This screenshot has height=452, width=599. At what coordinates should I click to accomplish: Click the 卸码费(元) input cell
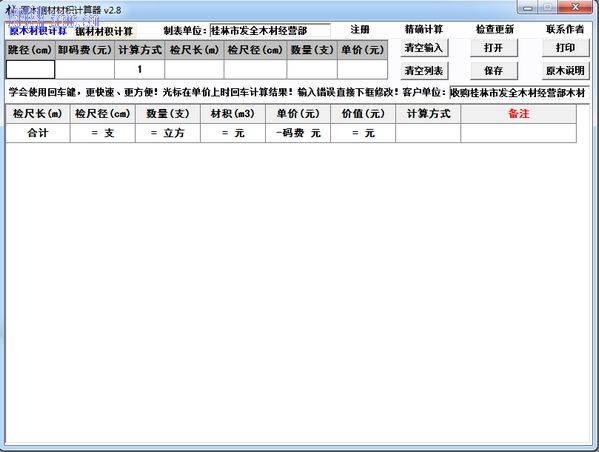(x=85, y=70)
